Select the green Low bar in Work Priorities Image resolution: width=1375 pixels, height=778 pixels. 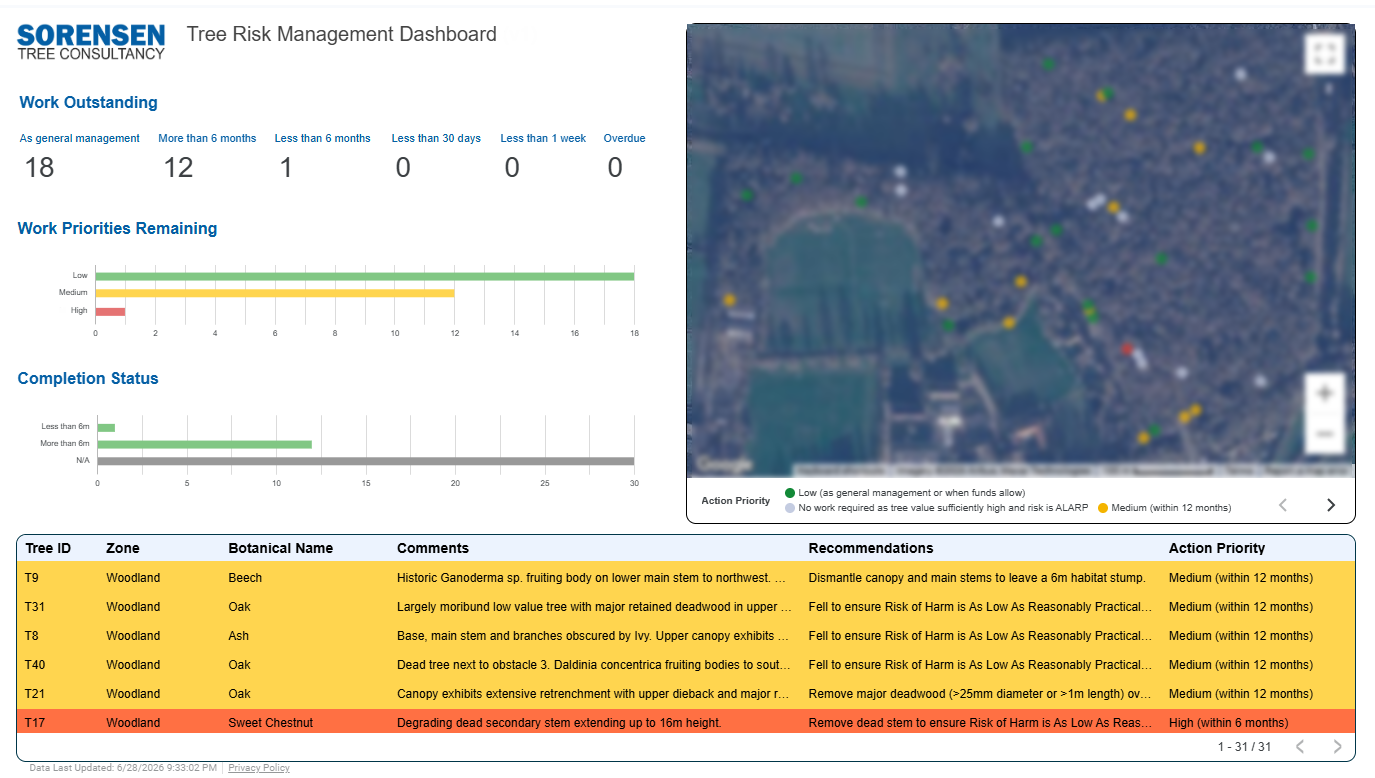[365, 276]
